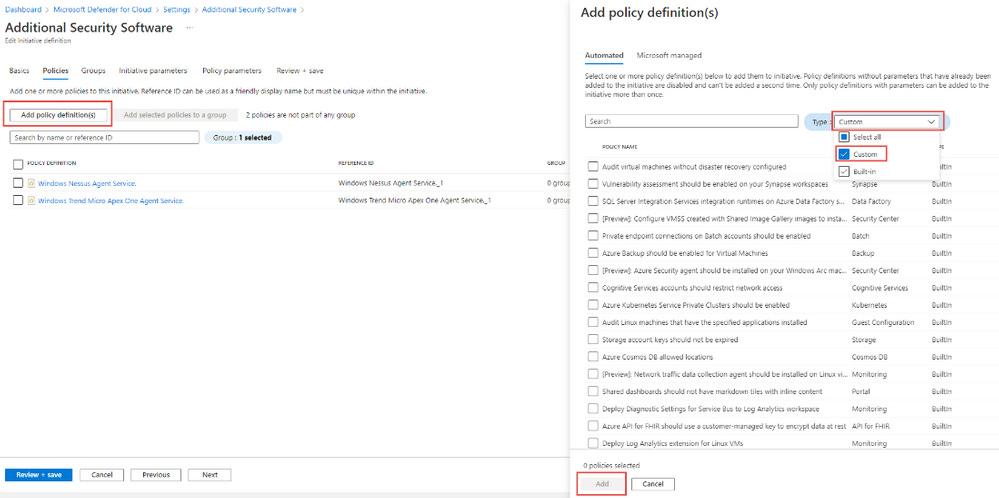Click Cancel in the Add policy panel
This screenshot has height=498, width=999.
(x=653, y=485)
